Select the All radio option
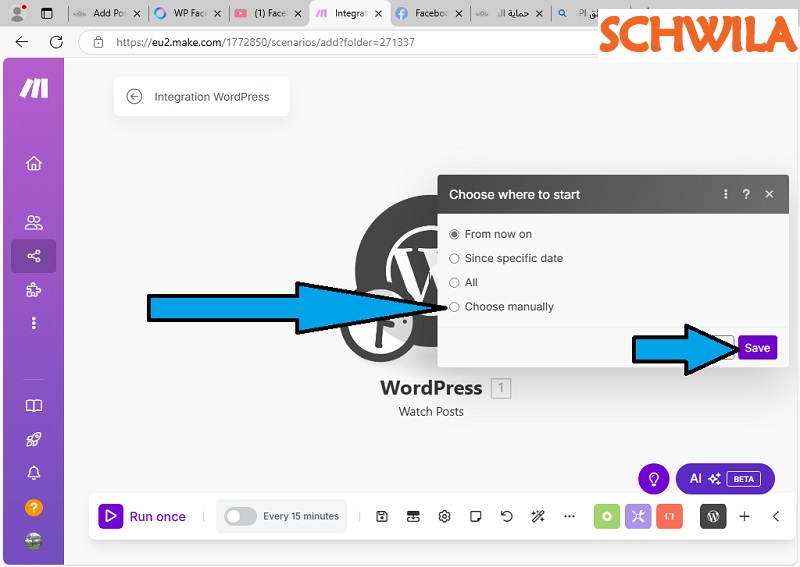The height and width of the screenshot is (567, 800). (x=454, y=283)
